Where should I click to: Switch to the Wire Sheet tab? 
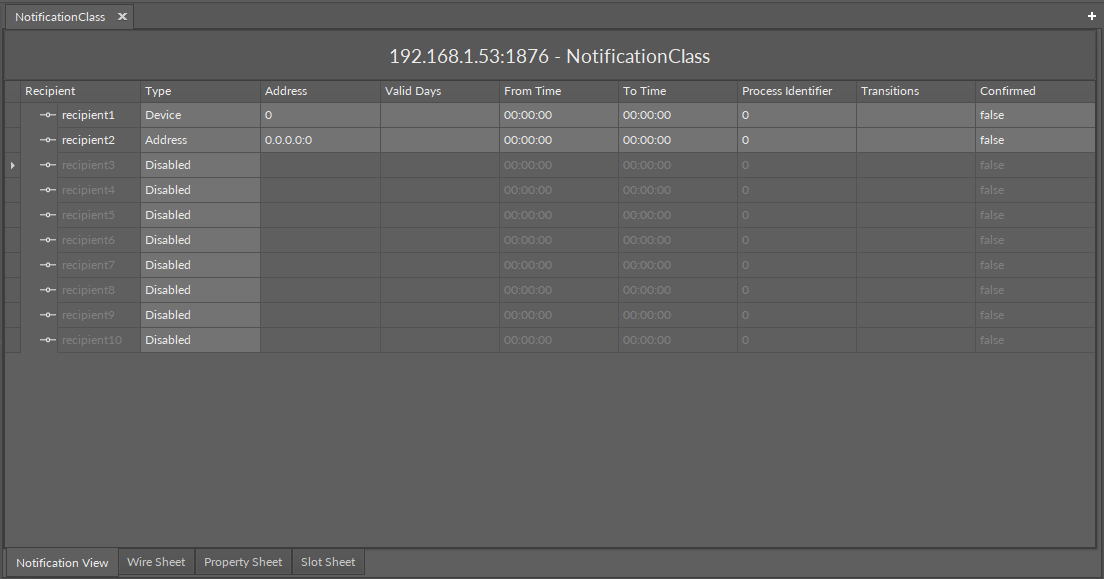(x=156, y=562)
